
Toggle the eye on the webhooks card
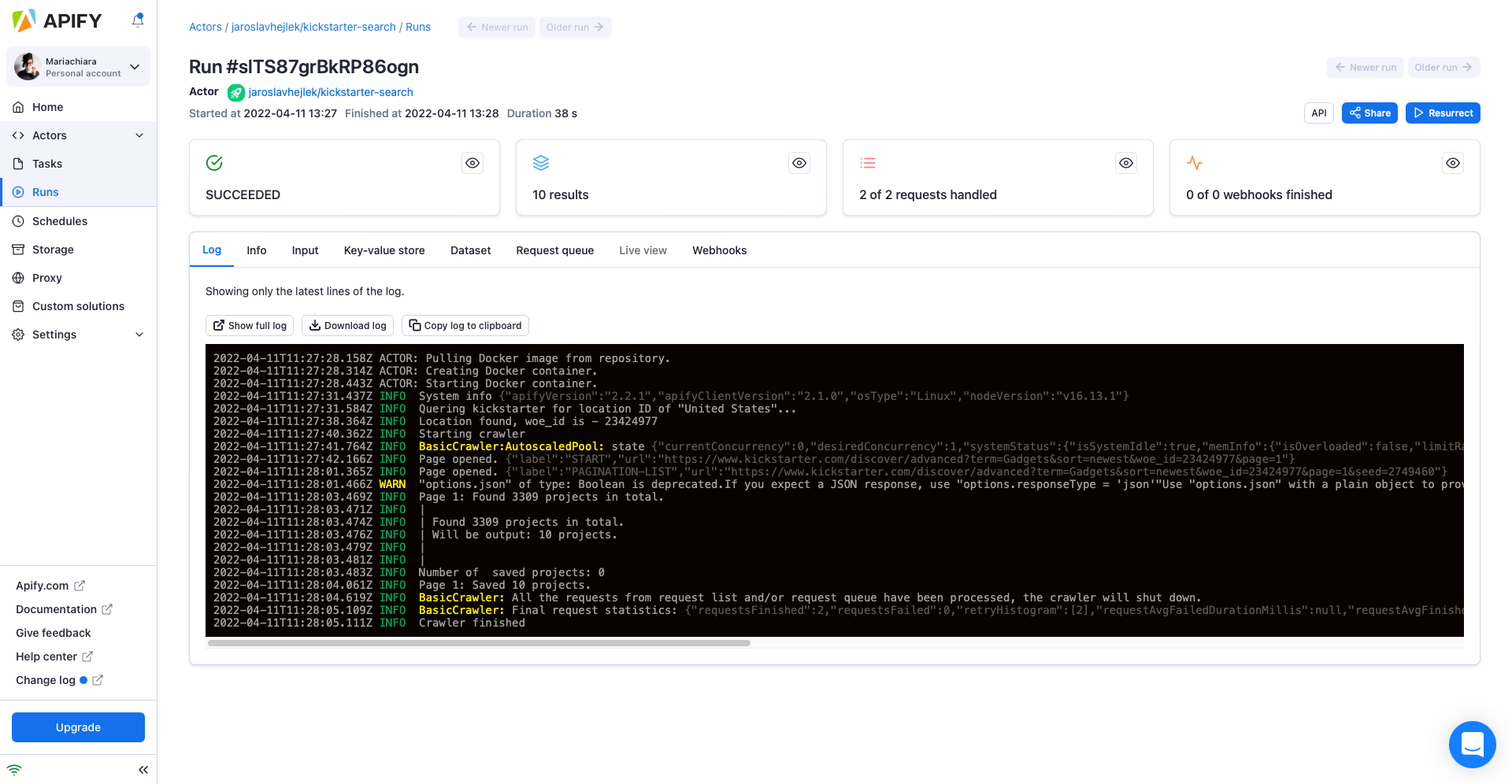[x=1453, y=163]
